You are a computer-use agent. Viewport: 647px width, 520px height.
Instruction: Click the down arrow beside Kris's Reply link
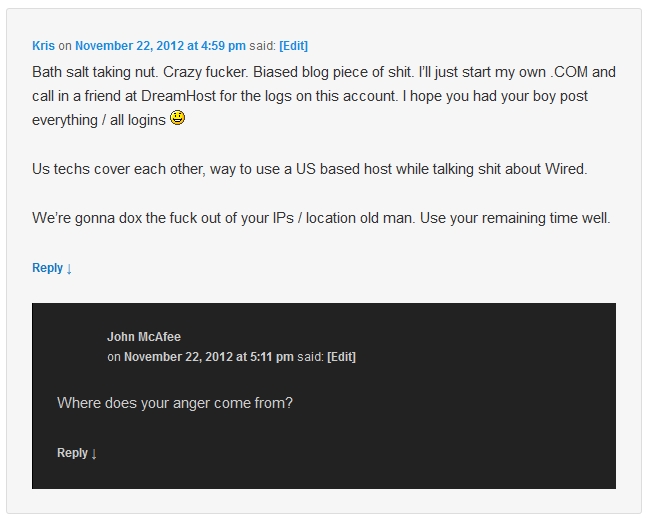click(69, 269)
